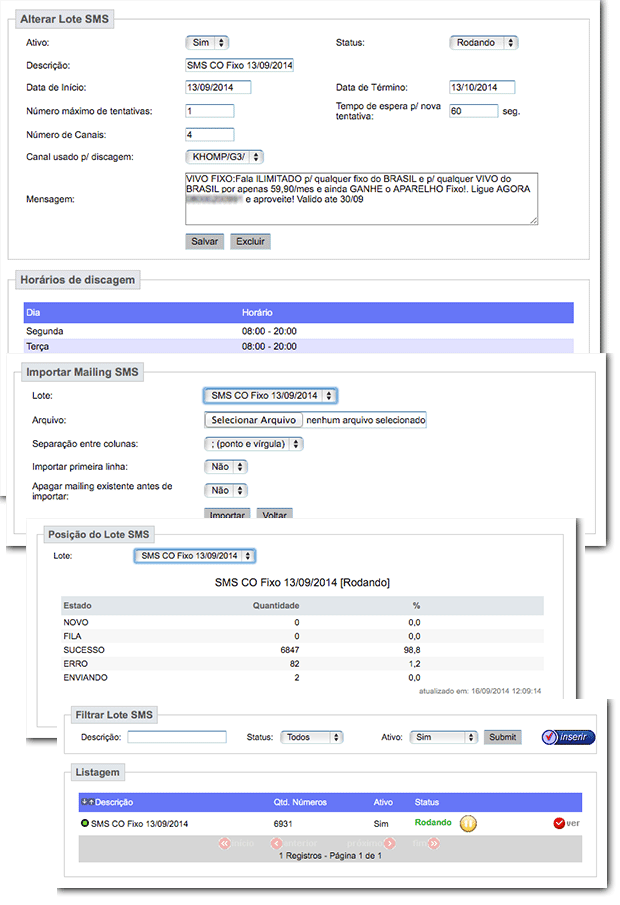Click the Data de Término field
Viewport: 620px width, 905px height.
click(x=482, y=87)
